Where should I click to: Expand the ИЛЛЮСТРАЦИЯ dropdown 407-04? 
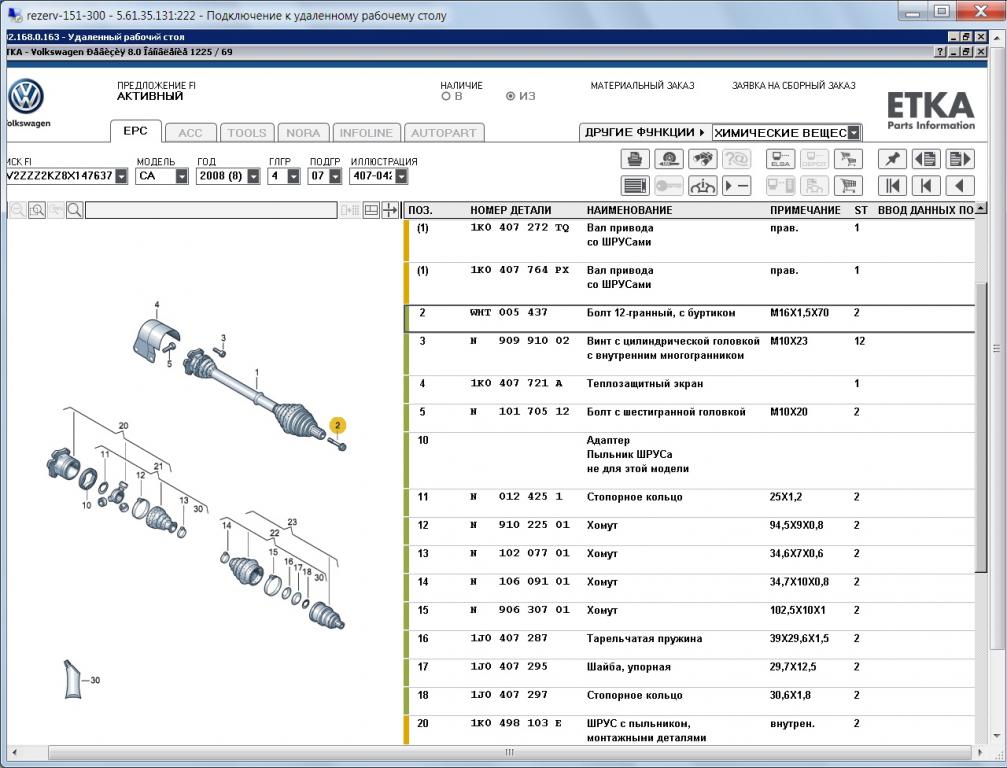[x=401, y=176]
